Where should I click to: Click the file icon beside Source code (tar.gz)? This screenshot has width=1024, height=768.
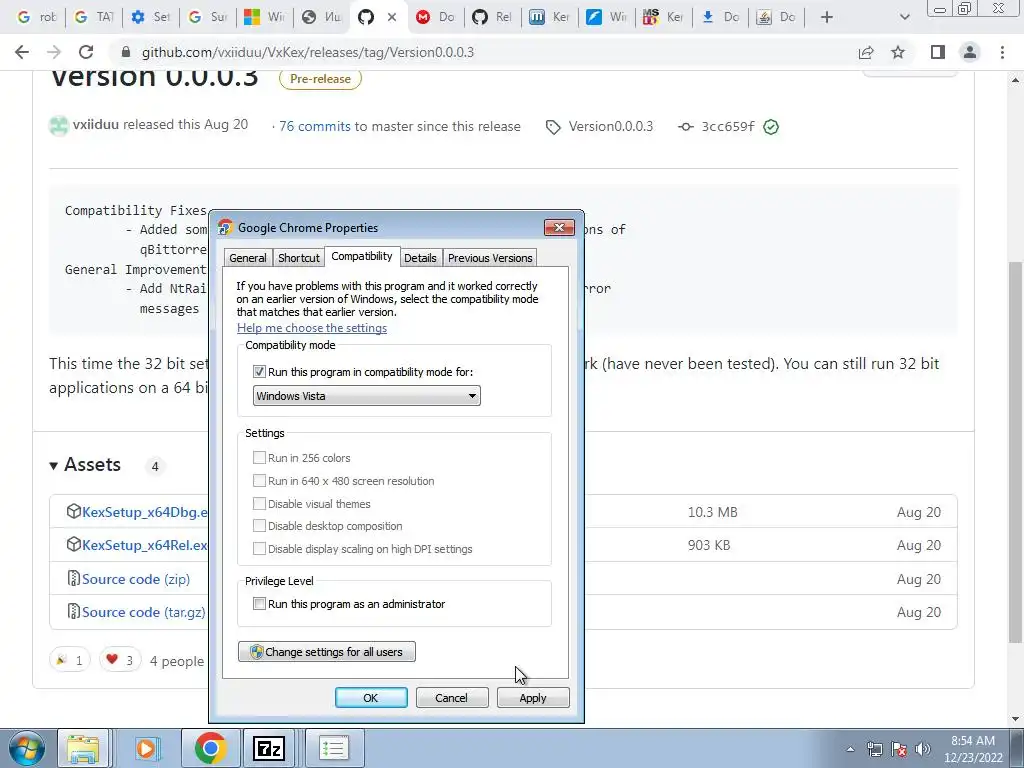pyautogui.click(x=74, y=611)
